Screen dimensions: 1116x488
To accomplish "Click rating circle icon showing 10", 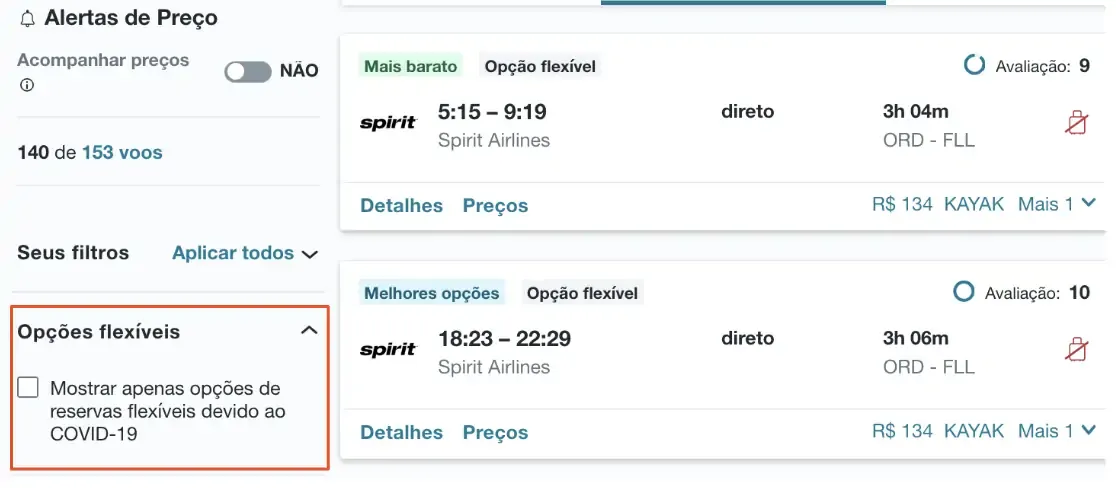I will (x=963, y=292).
